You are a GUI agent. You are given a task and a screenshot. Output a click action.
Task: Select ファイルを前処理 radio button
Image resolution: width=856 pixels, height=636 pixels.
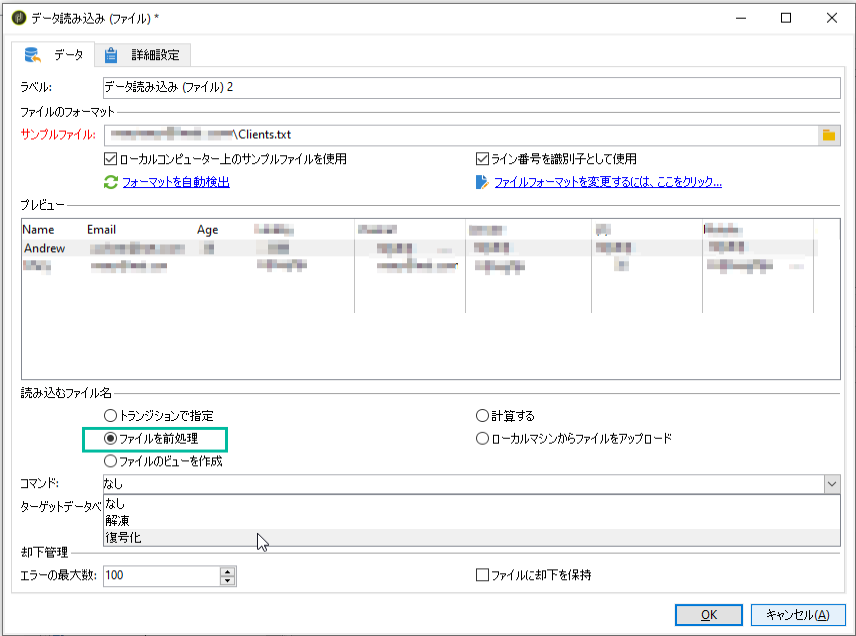(110, 439)
